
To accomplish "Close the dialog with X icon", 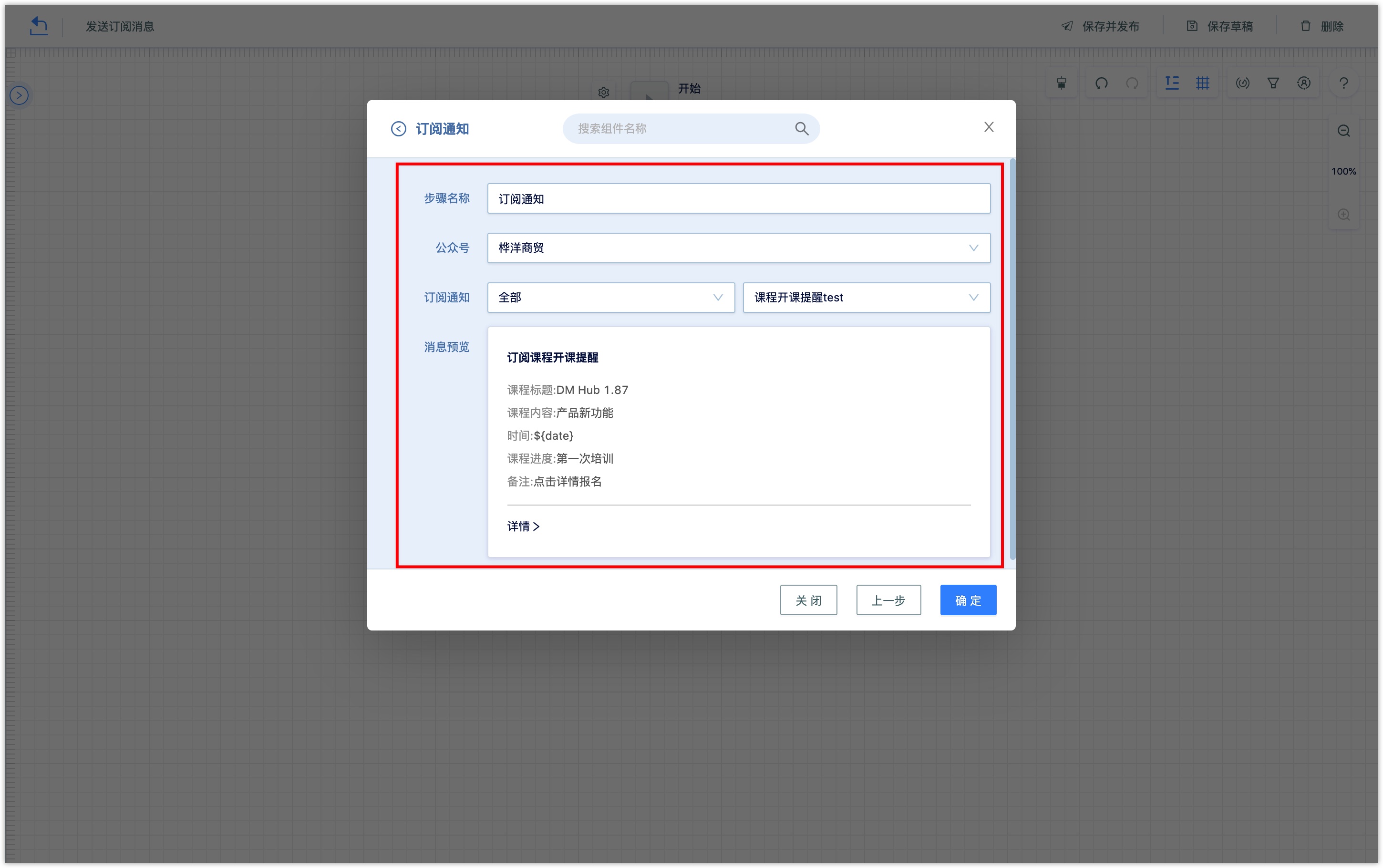I will [988, 127].
